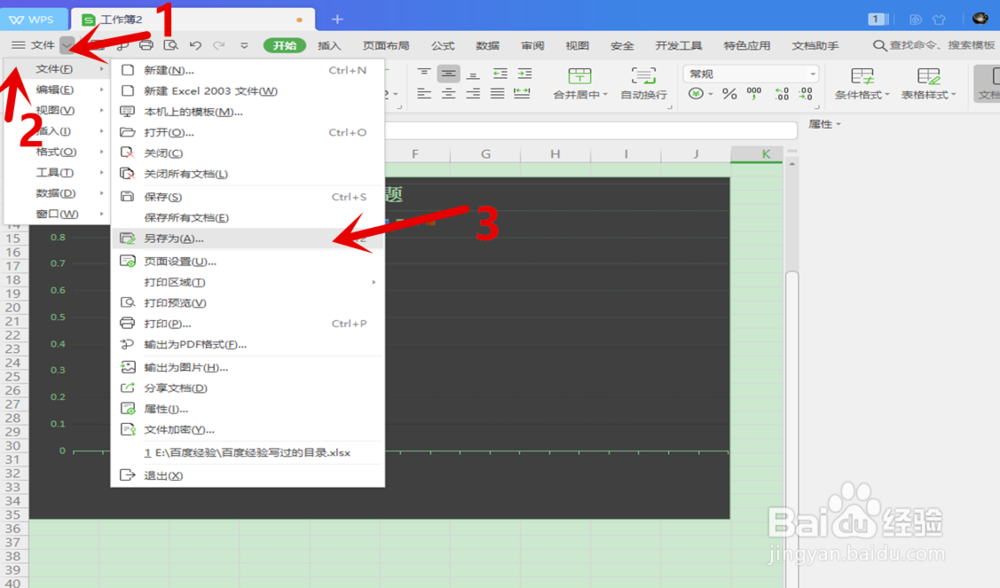Click the align left icon

424,94
